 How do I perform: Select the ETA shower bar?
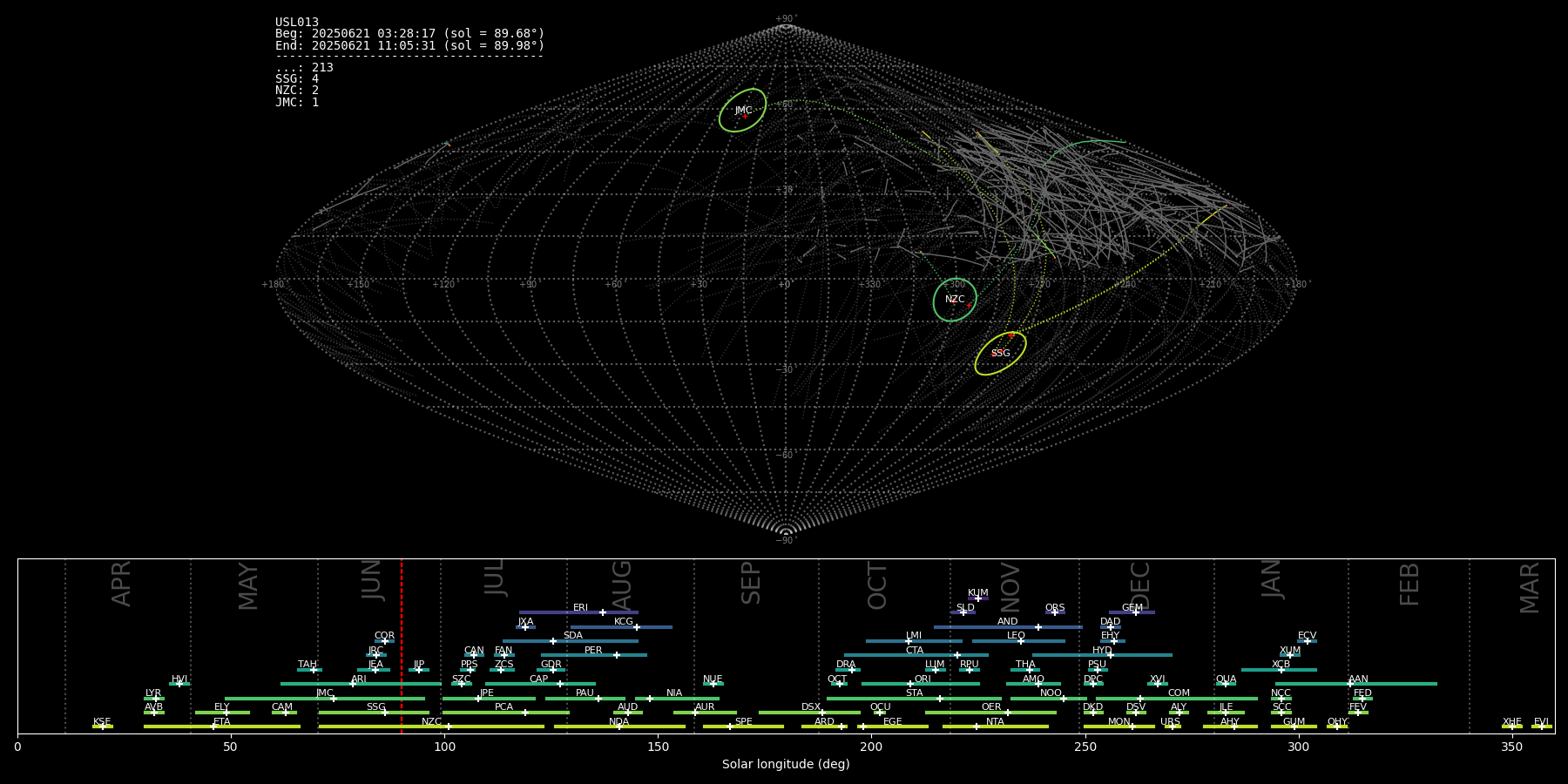(x=222, y=727)
